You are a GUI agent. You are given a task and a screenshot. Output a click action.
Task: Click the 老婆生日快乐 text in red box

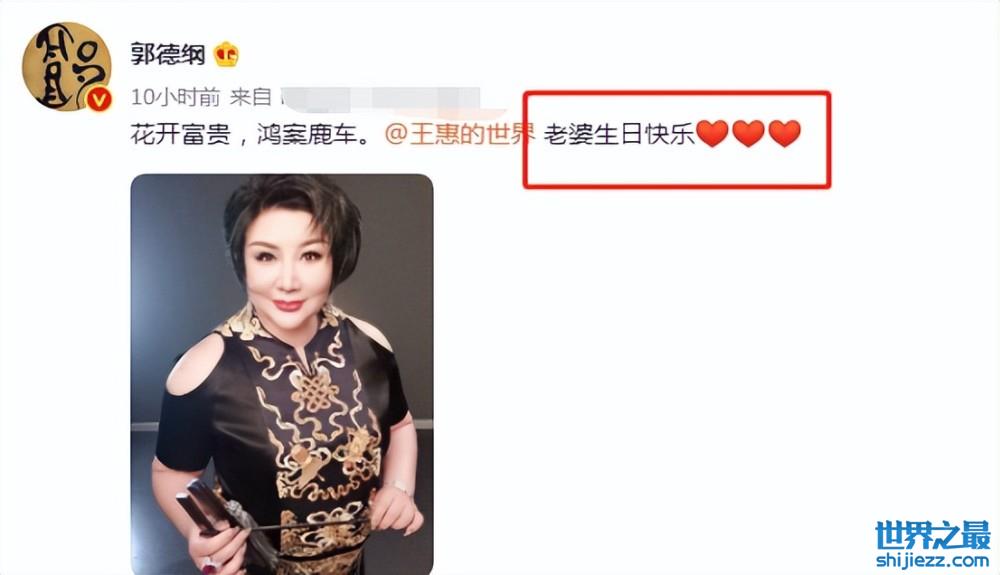click(619, 135)
